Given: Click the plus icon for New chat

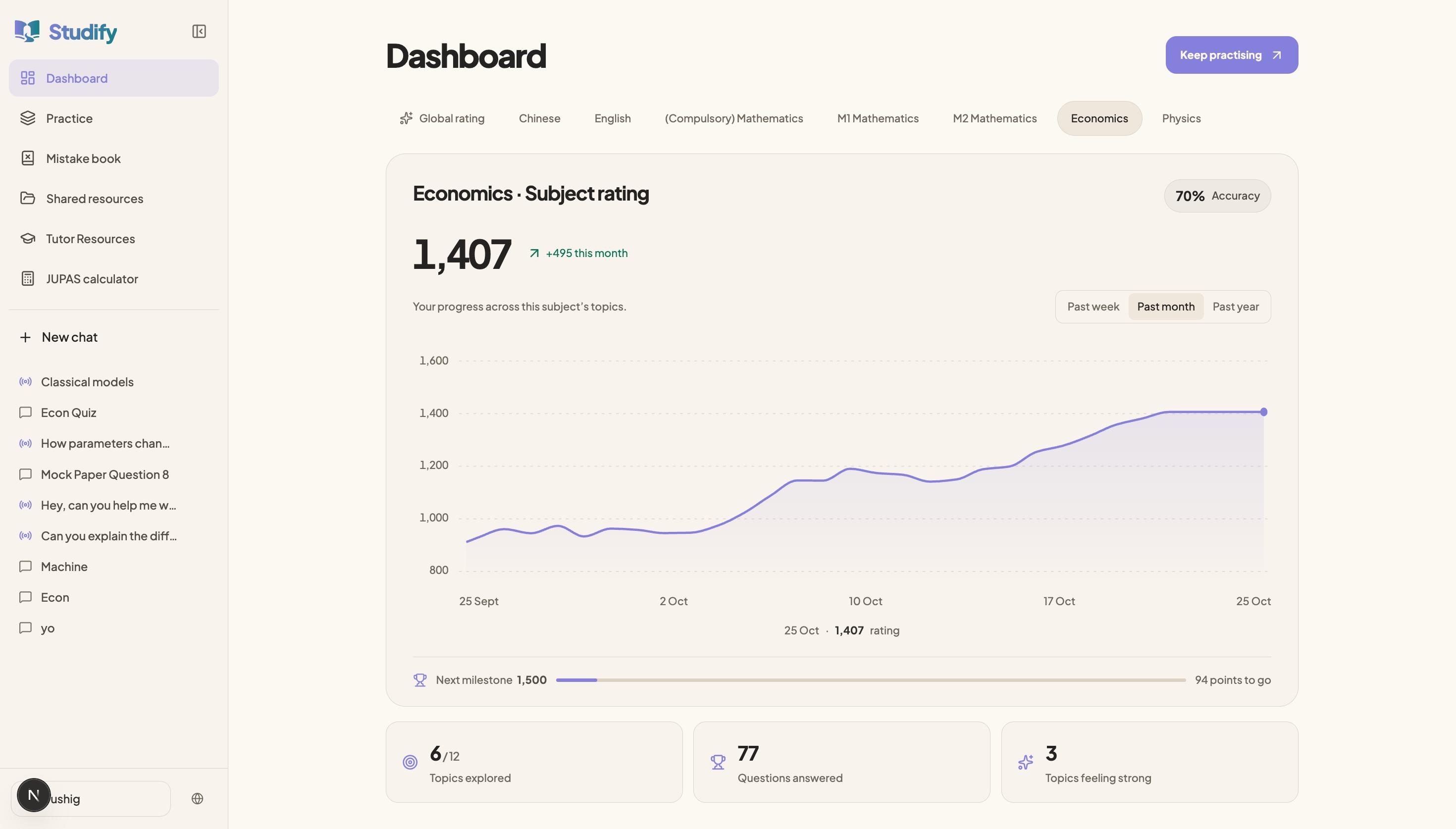Looking at the screenshot, I should (x=25, y=337).
